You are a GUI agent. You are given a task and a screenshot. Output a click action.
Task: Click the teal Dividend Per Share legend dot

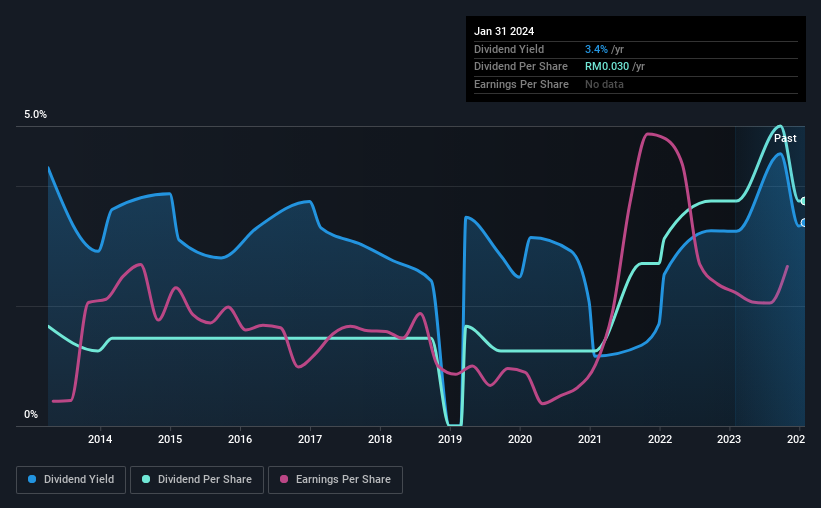pos(146,479)
